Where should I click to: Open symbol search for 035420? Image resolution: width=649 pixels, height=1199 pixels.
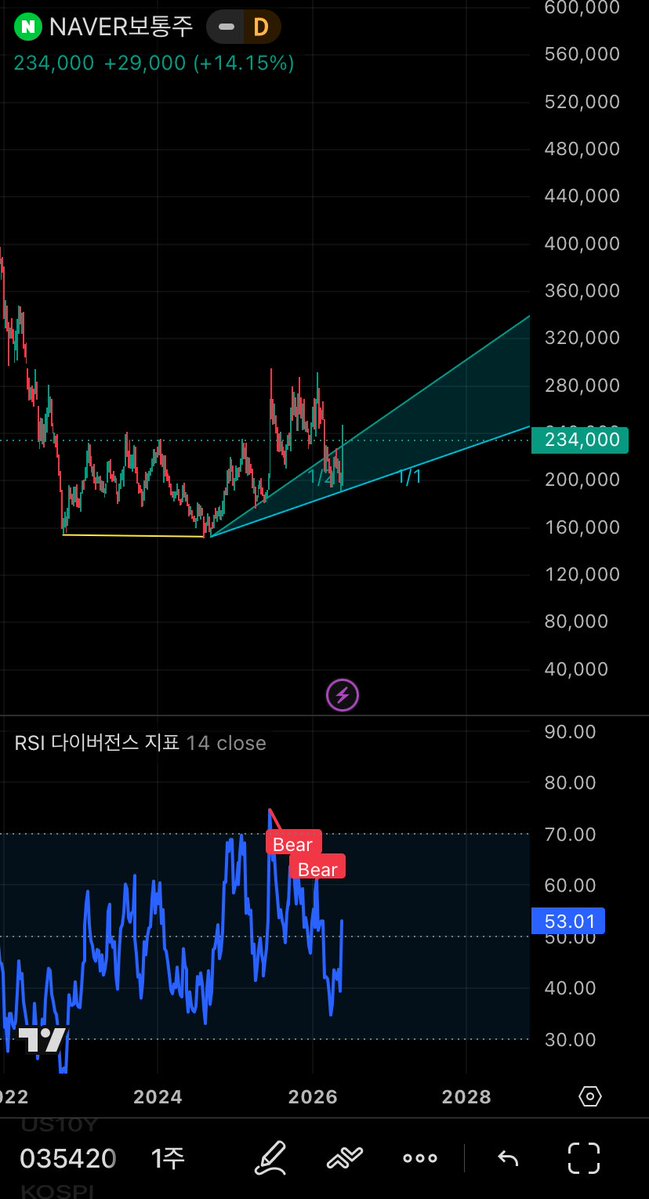68,1158
